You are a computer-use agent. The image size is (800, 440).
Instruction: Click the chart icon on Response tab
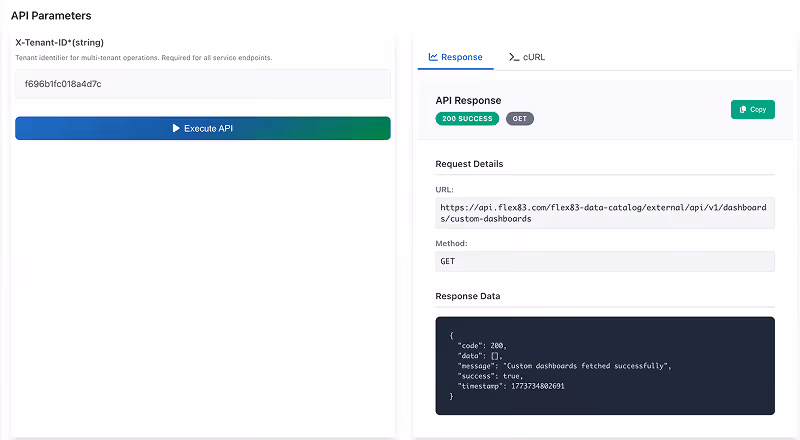coord(433,57)
